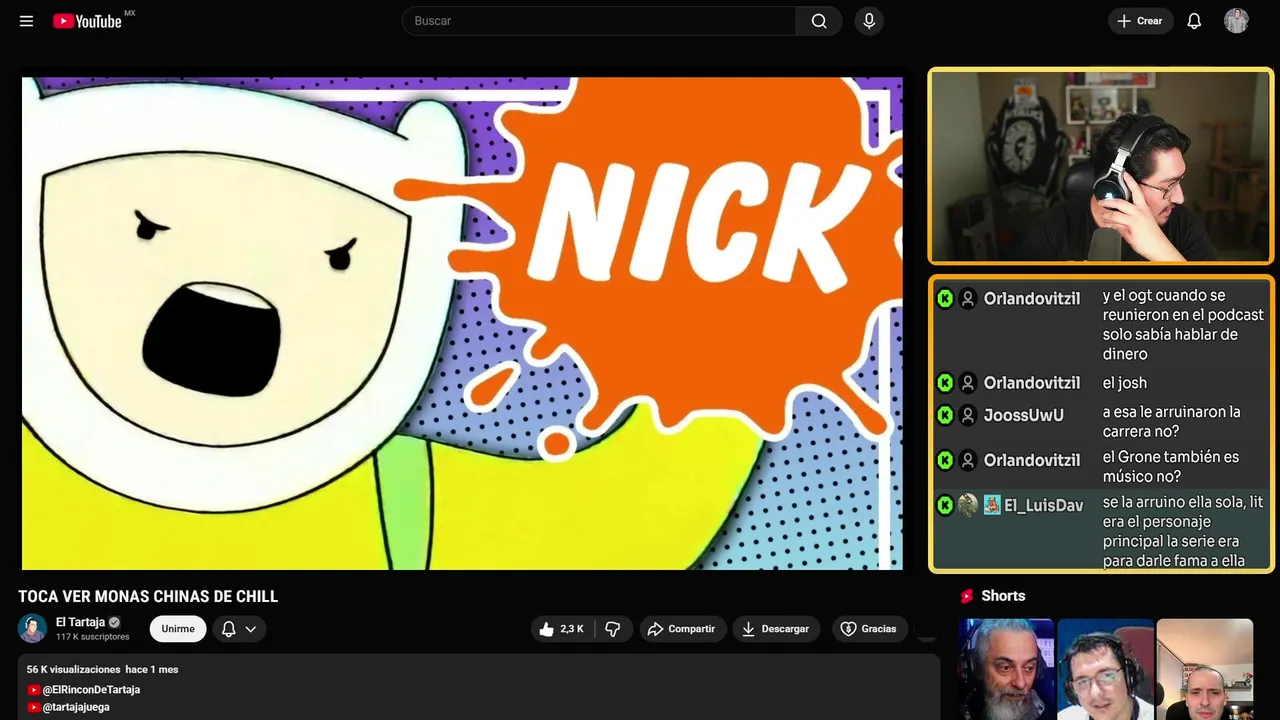The width and height of the screenshot is (1280, 720).
Task: Expand notification options chevron
Action: (x=251, y=629)
